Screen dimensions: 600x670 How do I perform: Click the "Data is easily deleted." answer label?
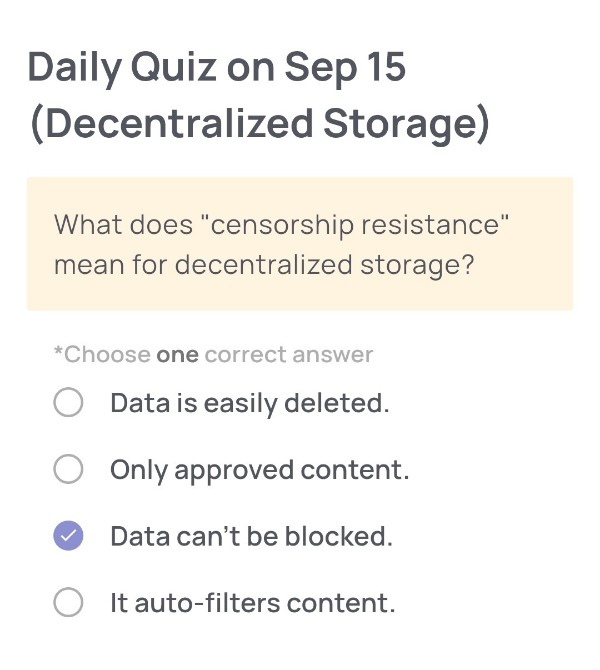pyautogui.click(x=249, y=403)
